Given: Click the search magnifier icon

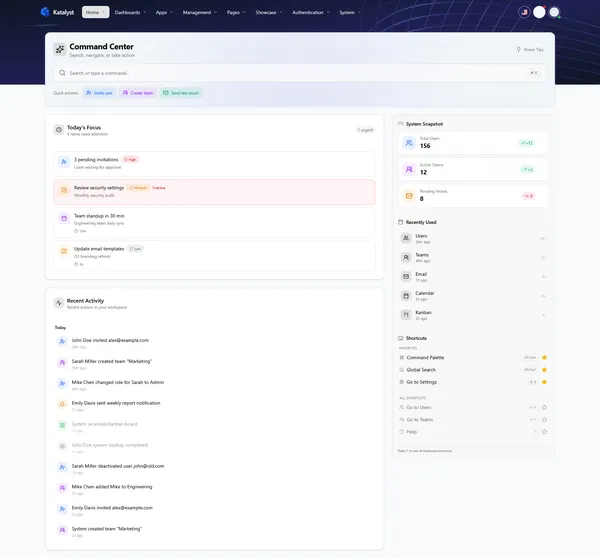Looking at the screenshot, I should pos(62,73).
